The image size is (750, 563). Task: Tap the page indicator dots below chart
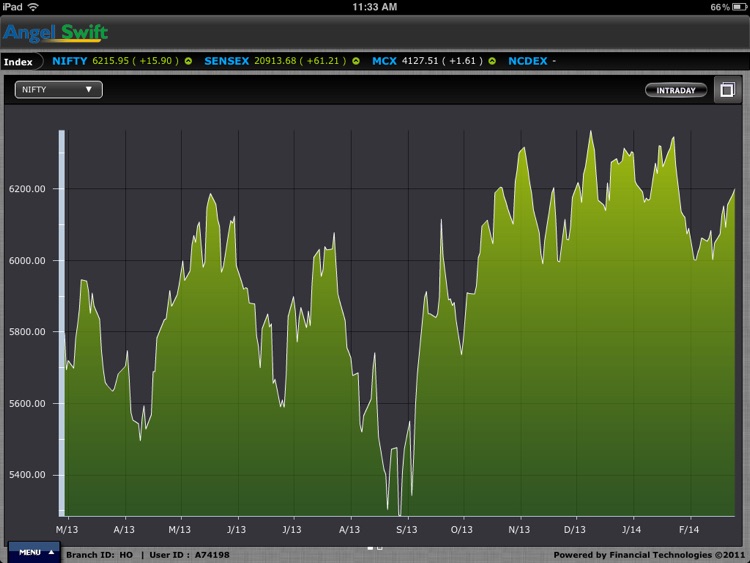(x=375, y=547)
